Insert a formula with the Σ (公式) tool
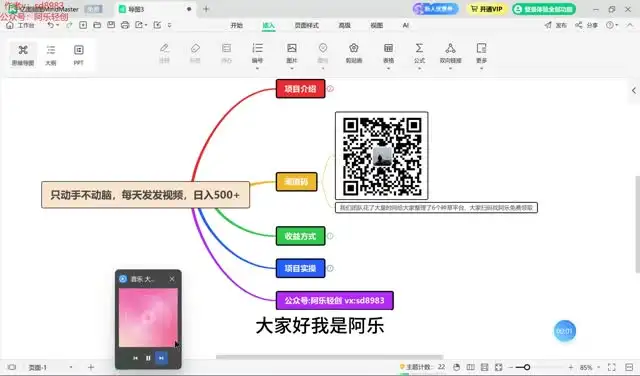Viewport: 640px width, 376px height. (419, 53)
